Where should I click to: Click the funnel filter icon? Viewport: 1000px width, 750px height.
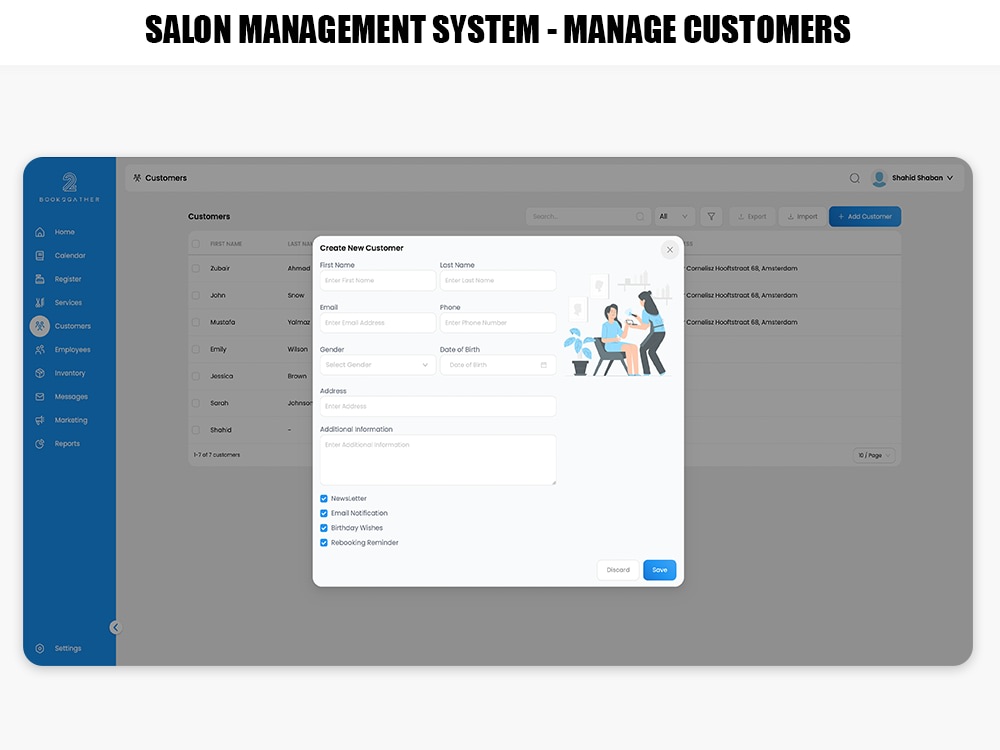(x=711, y=217)
